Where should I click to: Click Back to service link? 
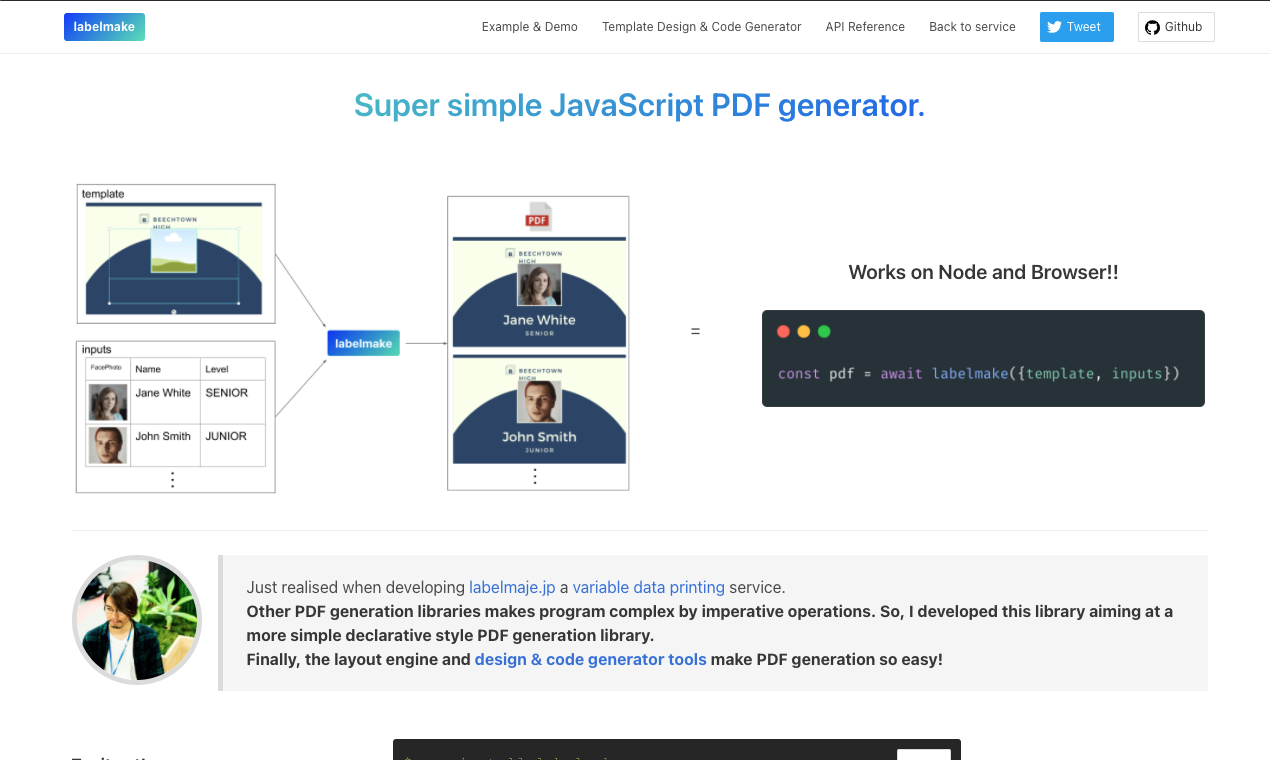[972, 27]
